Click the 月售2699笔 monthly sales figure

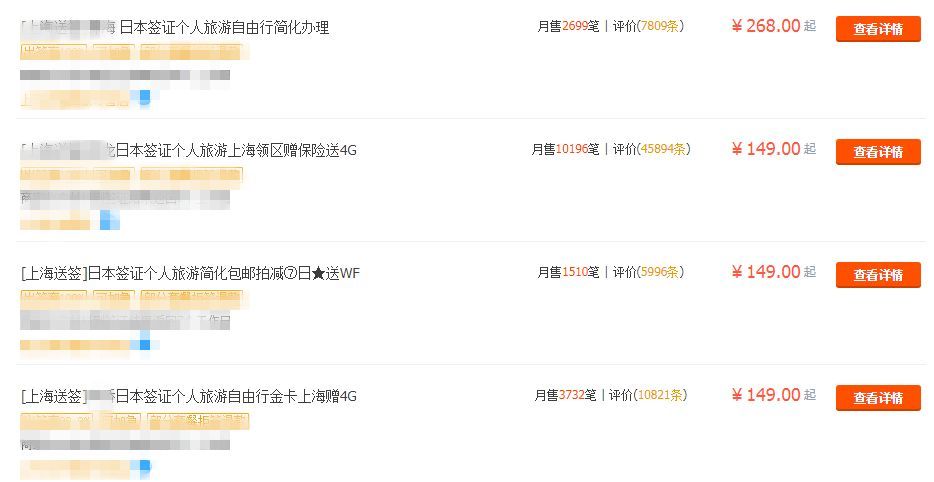click(568, 26)
